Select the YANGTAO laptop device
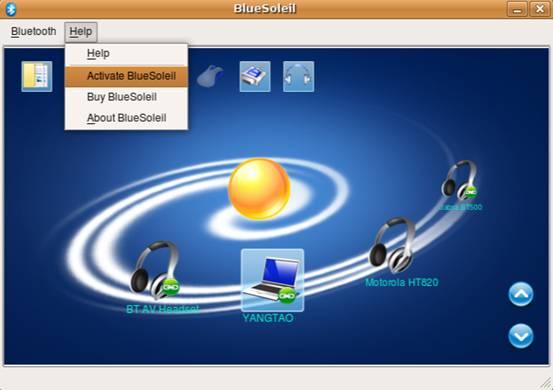Screen dimensions: 554x390 (272, 280)
